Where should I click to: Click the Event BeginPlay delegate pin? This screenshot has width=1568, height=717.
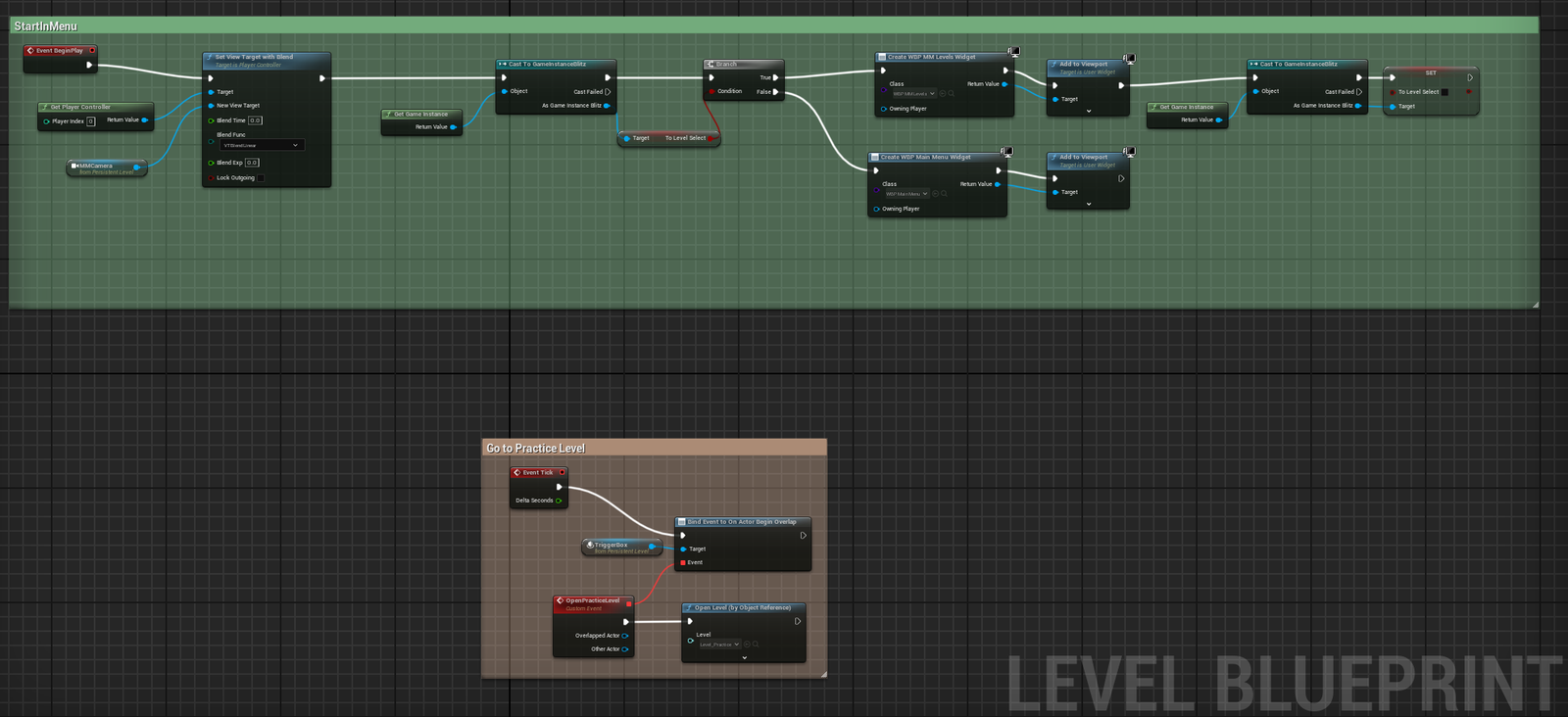point(92,50)
